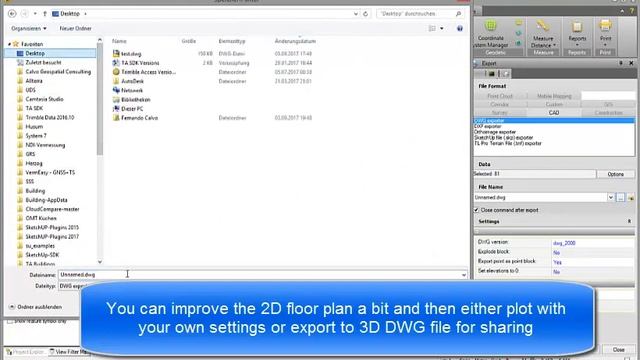640x360 pixels.
Task: Click Ordner ausblenden to hide folders
Action: point(35,307)
